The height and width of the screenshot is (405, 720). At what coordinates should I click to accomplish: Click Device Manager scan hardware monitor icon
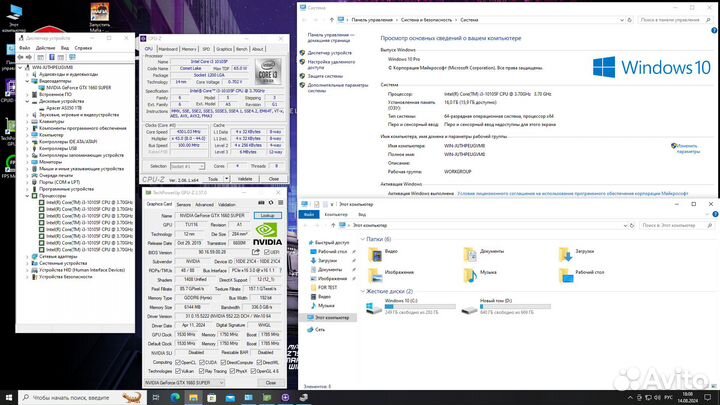point(72,57)
